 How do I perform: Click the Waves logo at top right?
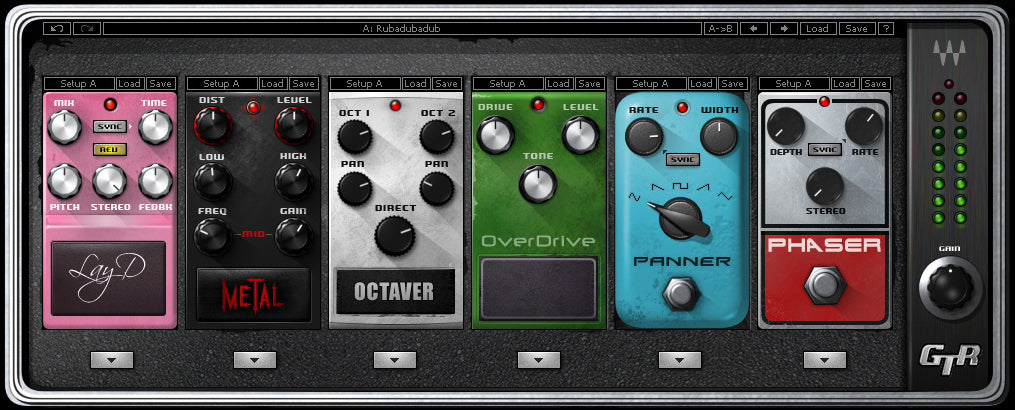click(x=949, y=52)
